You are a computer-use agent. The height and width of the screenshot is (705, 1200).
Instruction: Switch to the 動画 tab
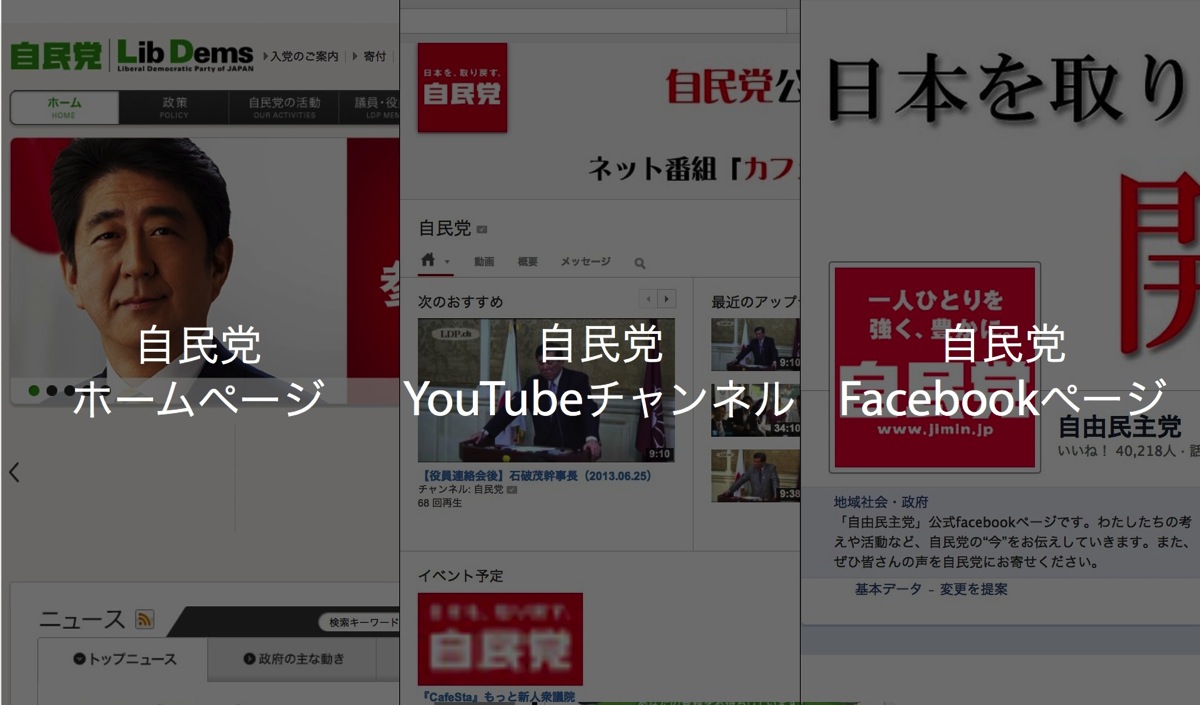click(x=483, y=262)
